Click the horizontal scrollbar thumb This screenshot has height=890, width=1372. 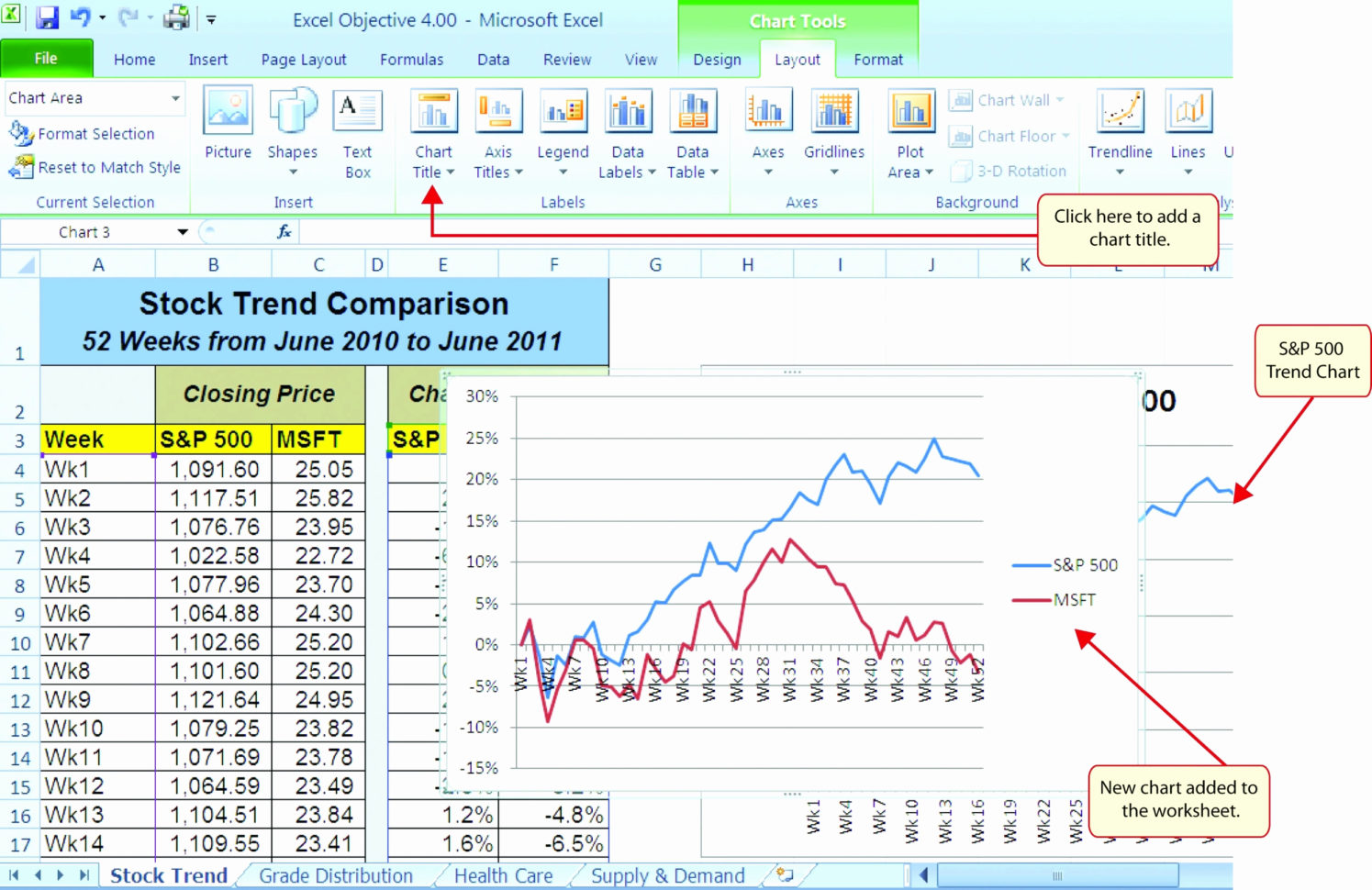1057,876
